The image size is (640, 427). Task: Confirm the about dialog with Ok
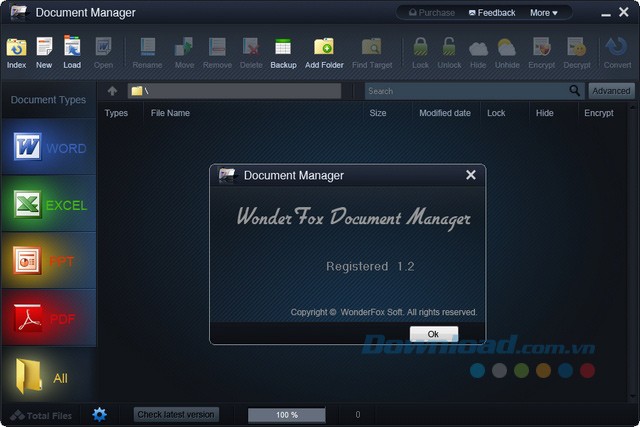tap(433, 334)
